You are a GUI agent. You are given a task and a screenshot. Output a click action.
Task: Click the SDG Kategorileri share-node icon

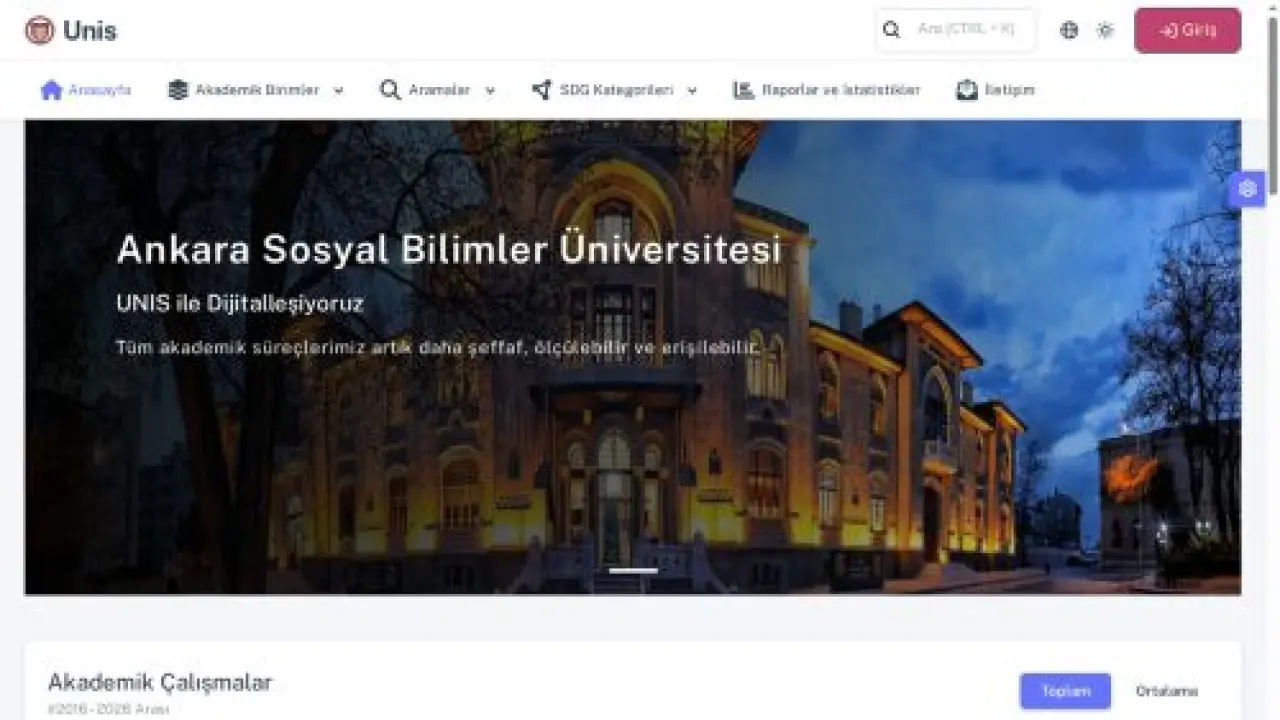pyautogui.click(x=541, y=90)
